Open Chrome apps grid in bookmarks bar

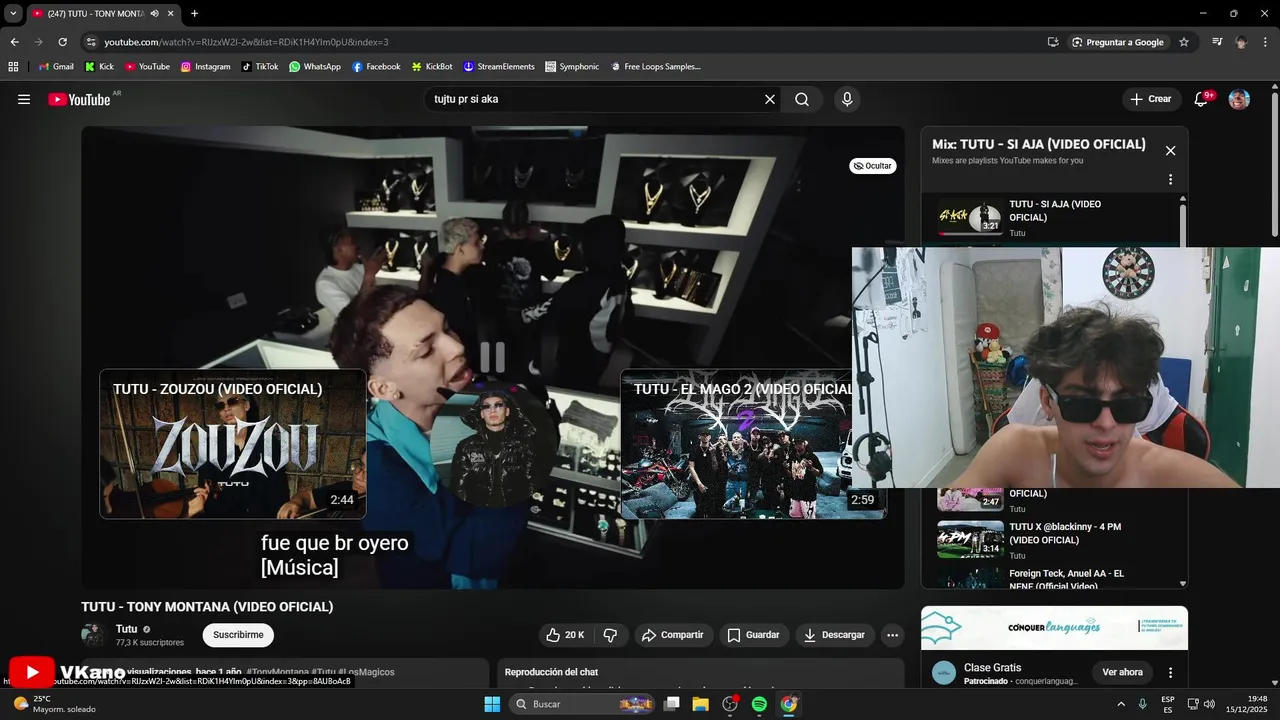(13, 67)
